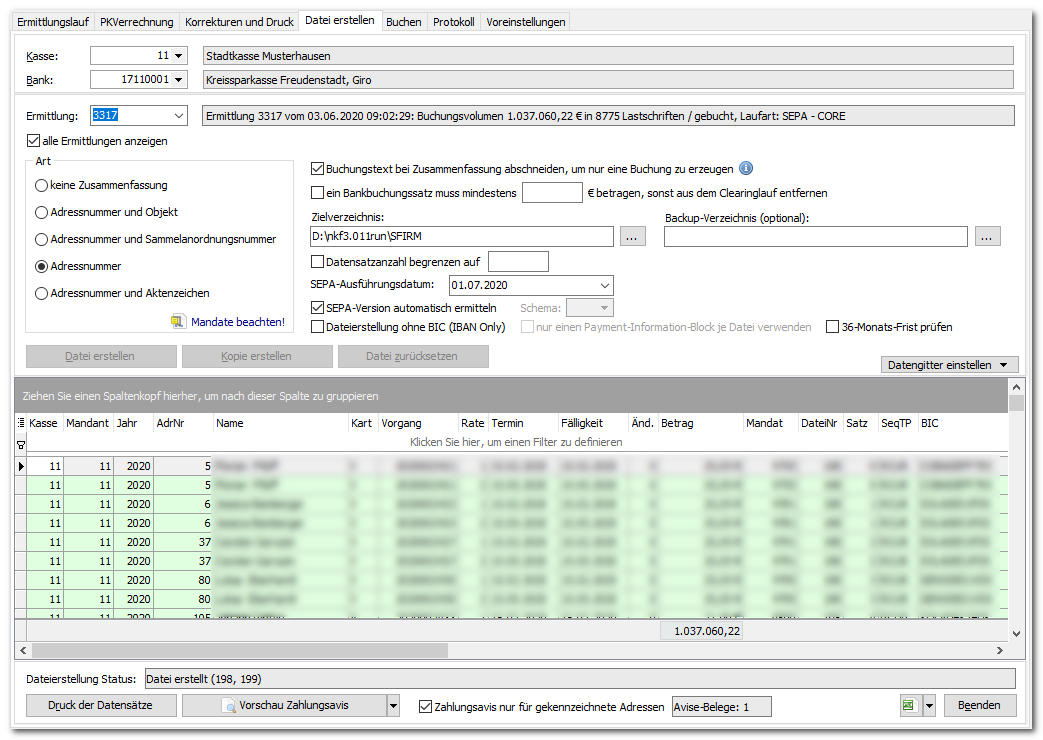Click the Datensatzanzahl limit field
This screenshot has width=1043, height=740.
tap(518, 262)
